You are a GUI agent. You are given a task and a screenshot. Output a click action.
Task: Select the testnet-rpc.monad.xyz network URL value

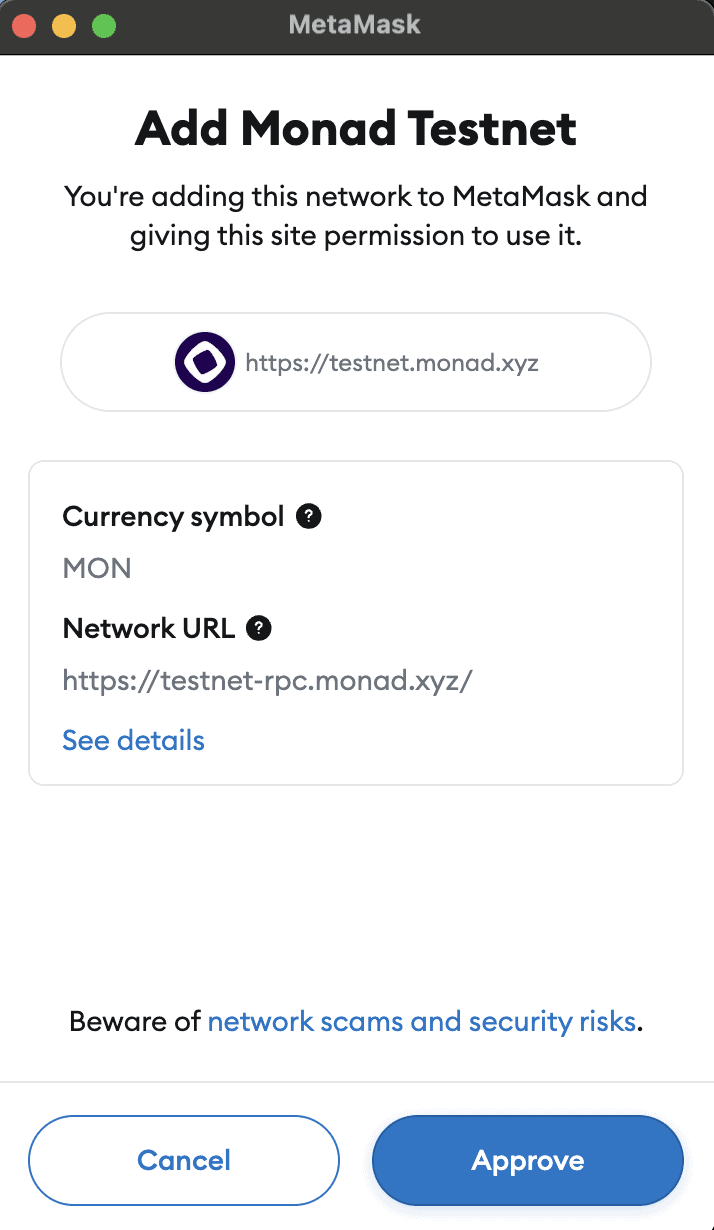coord(267,681)
